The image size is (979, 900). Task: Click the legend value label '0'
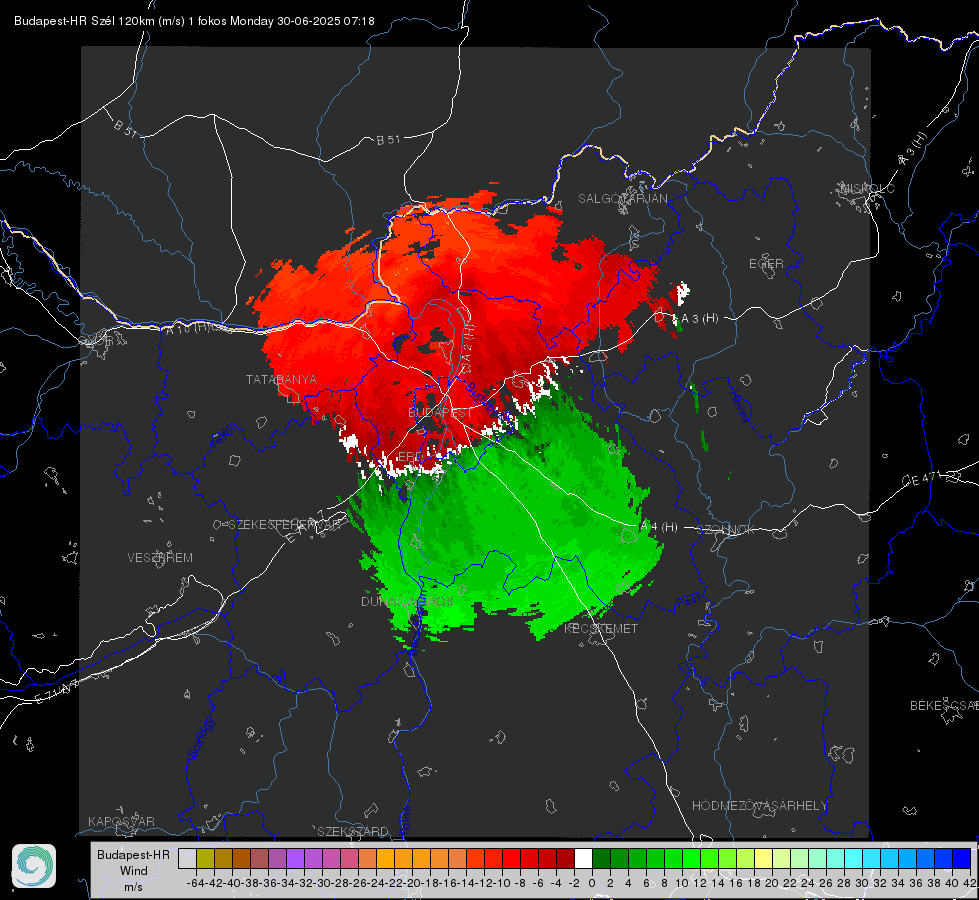[x=592, y=883]
